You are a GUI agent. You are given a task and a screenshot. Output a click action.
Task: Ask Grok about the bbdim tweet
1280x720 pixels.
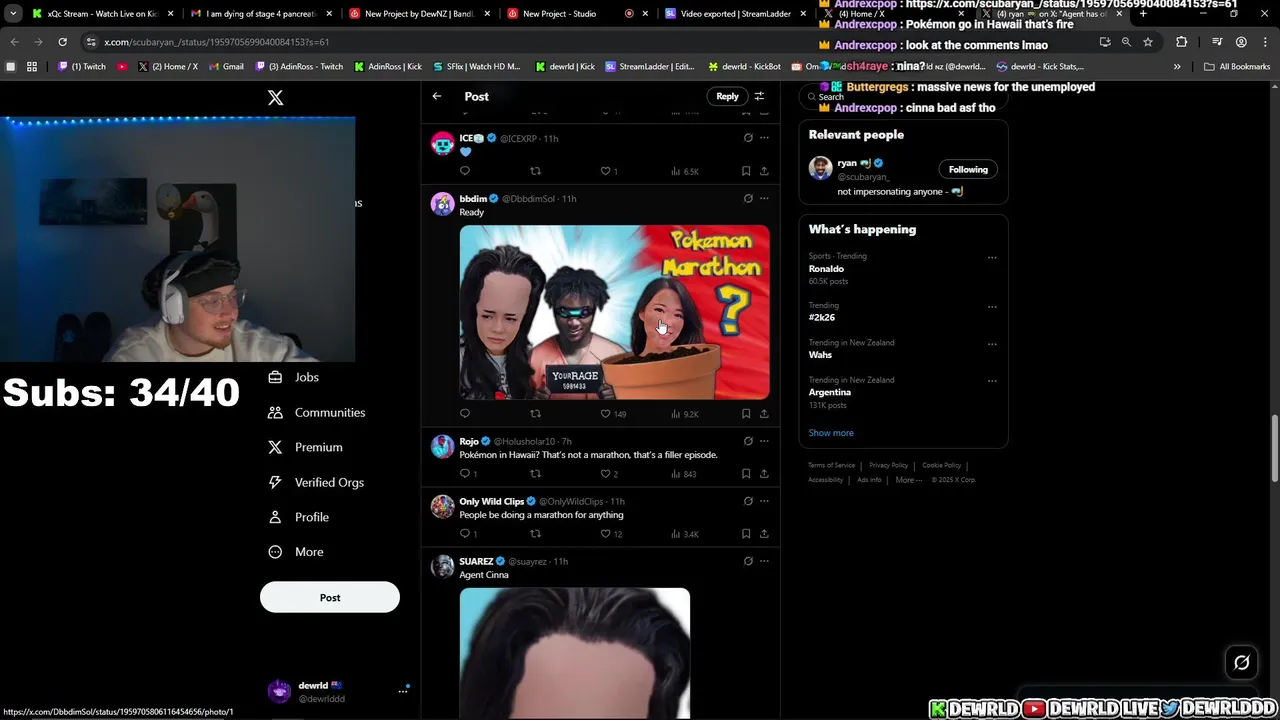(x=748, y=198)
